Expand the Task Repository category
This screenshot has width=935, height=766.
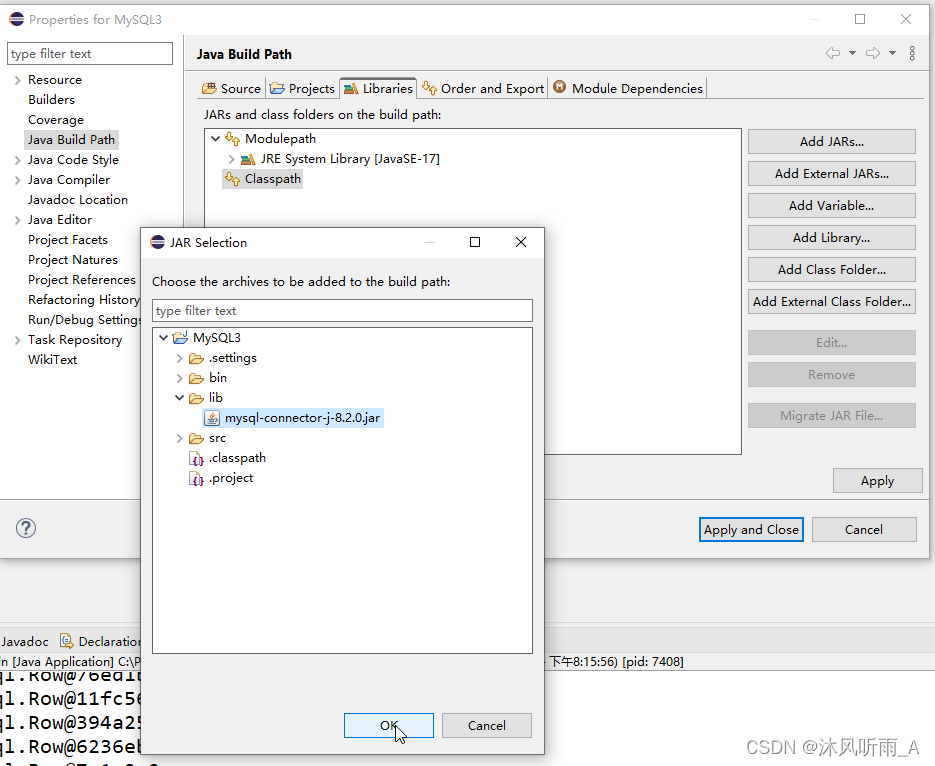[17, 340]
